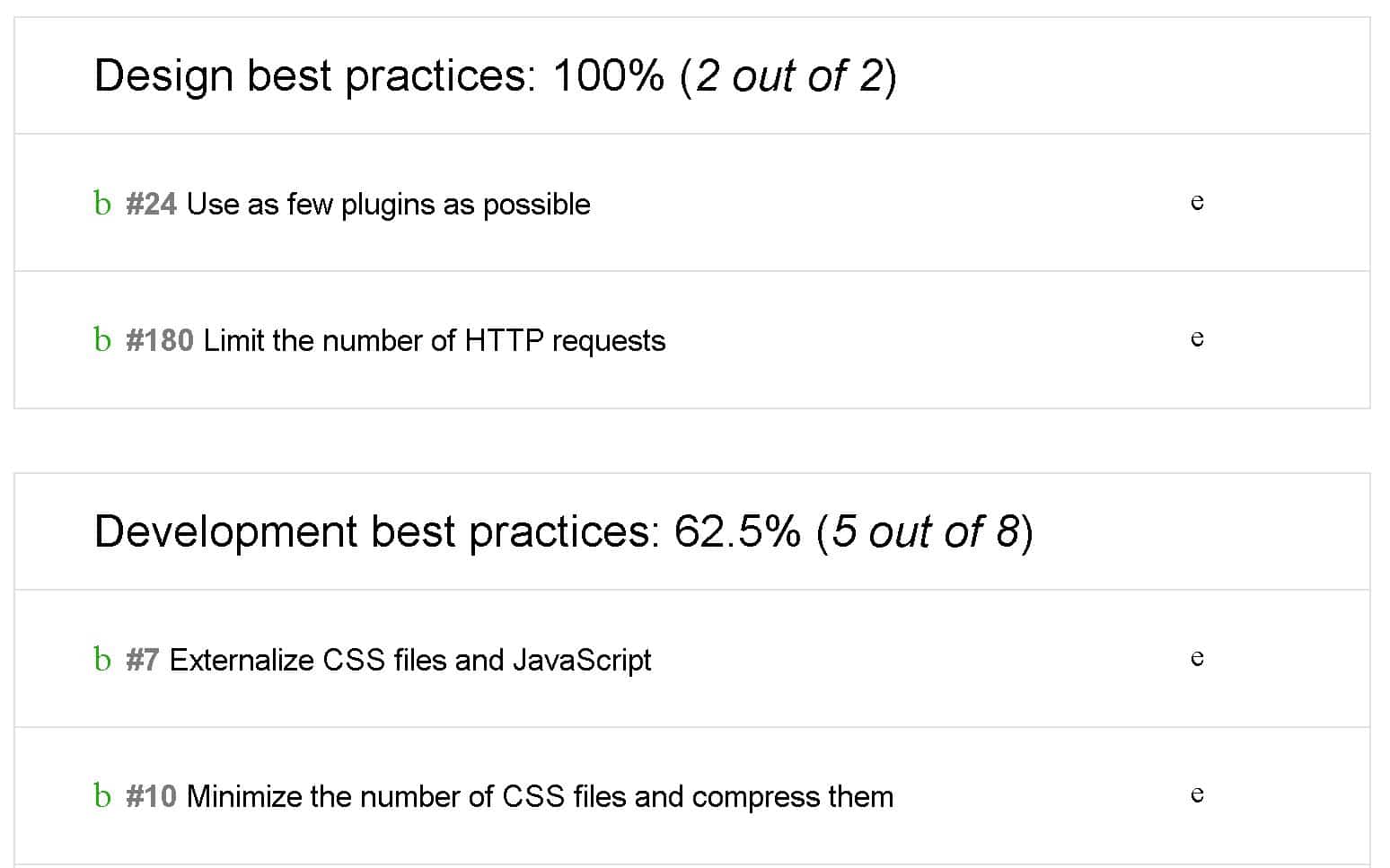Click the green status icon beside #10
The height and width of the screenshot is (868, 1390).
point(102,796)
